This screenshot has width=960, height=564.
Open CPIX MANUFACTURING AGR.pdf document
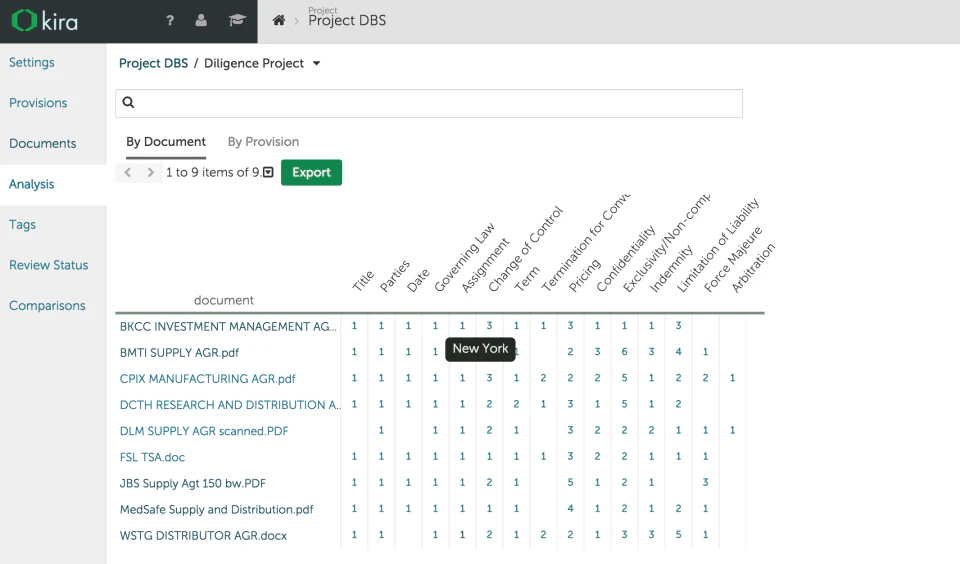click(208, 379)
